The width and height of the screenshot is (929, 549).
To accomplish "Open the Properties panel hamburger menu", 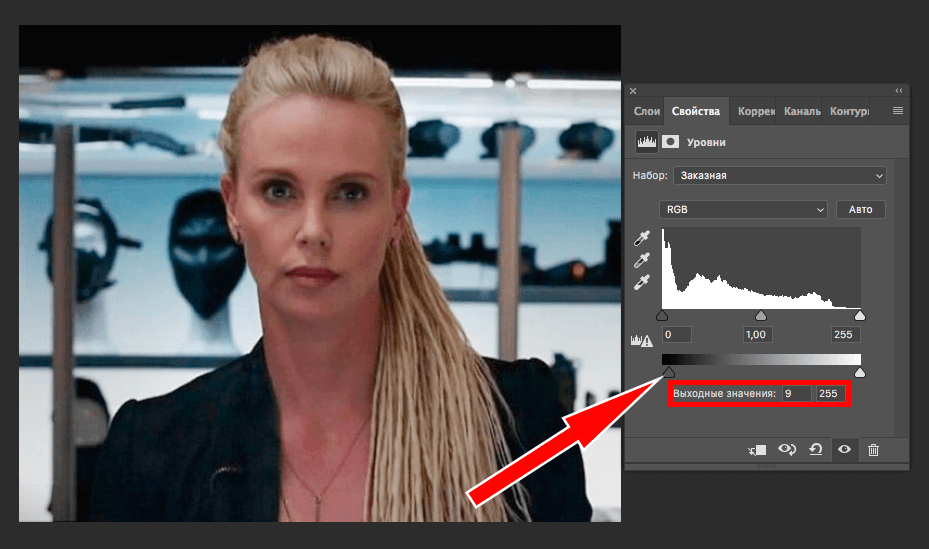I will click(x=897, y=111).
